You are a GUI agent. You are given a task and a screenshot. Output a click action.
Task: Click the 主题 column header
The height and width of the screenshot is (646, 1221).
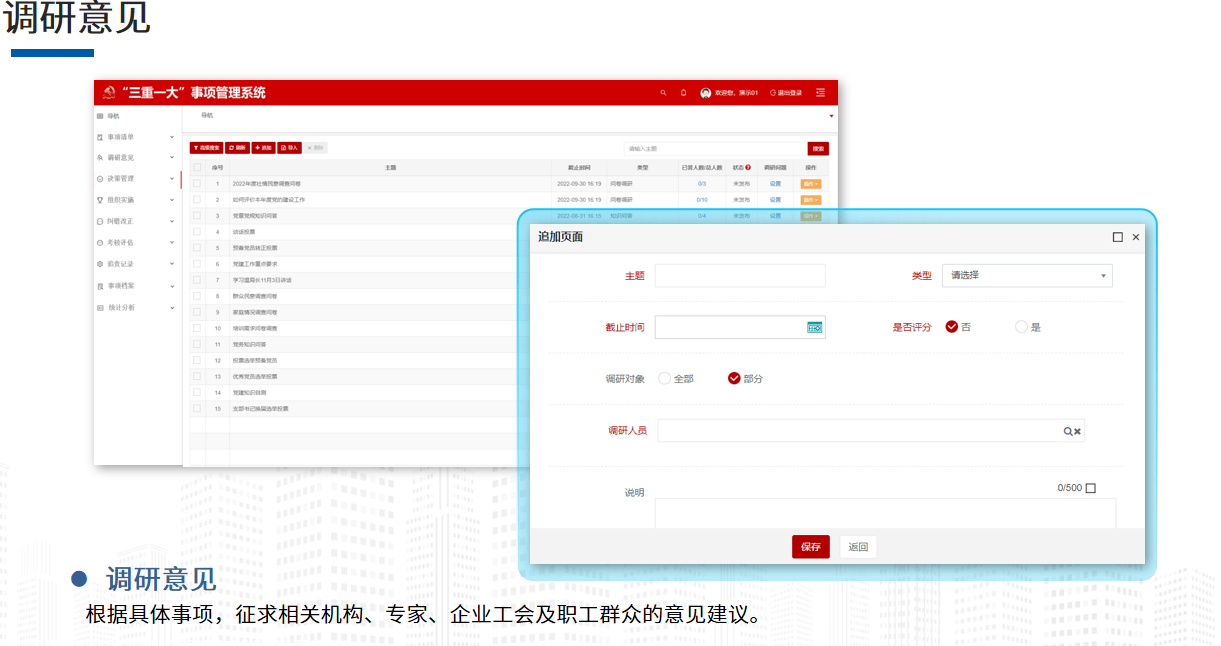click(391, 167)
